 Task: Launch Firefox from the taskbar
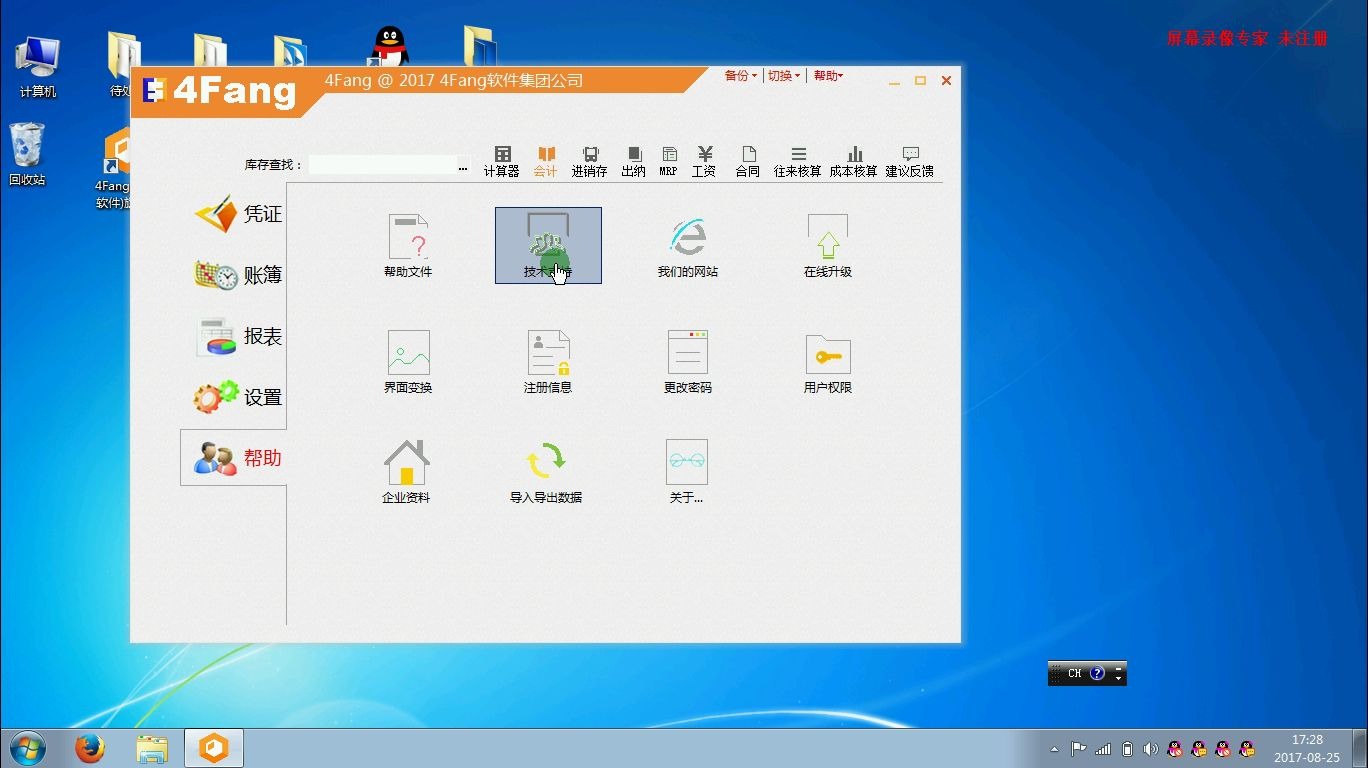point(90,748)
